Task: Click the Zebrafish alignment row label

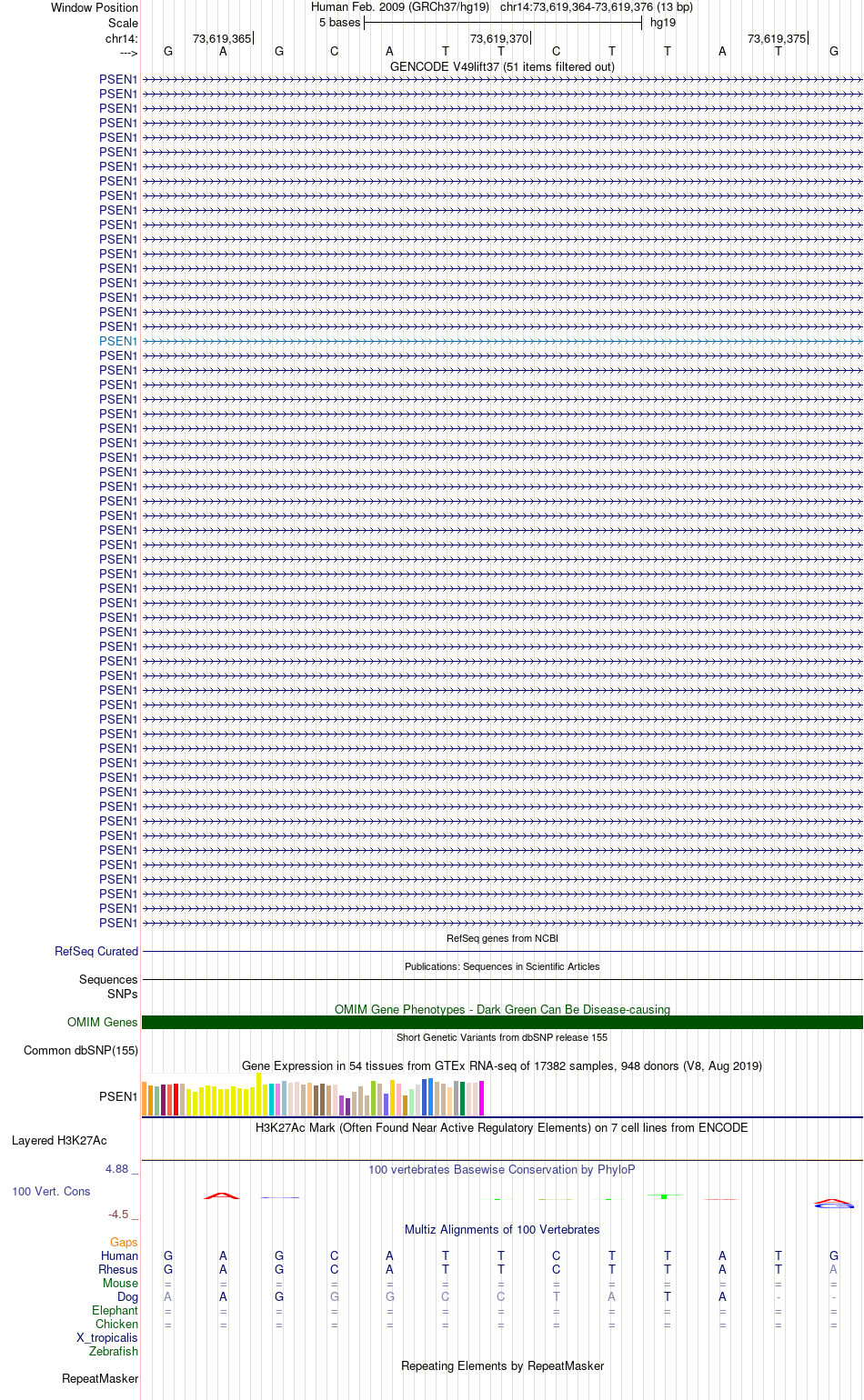Action: [114, 1352]
